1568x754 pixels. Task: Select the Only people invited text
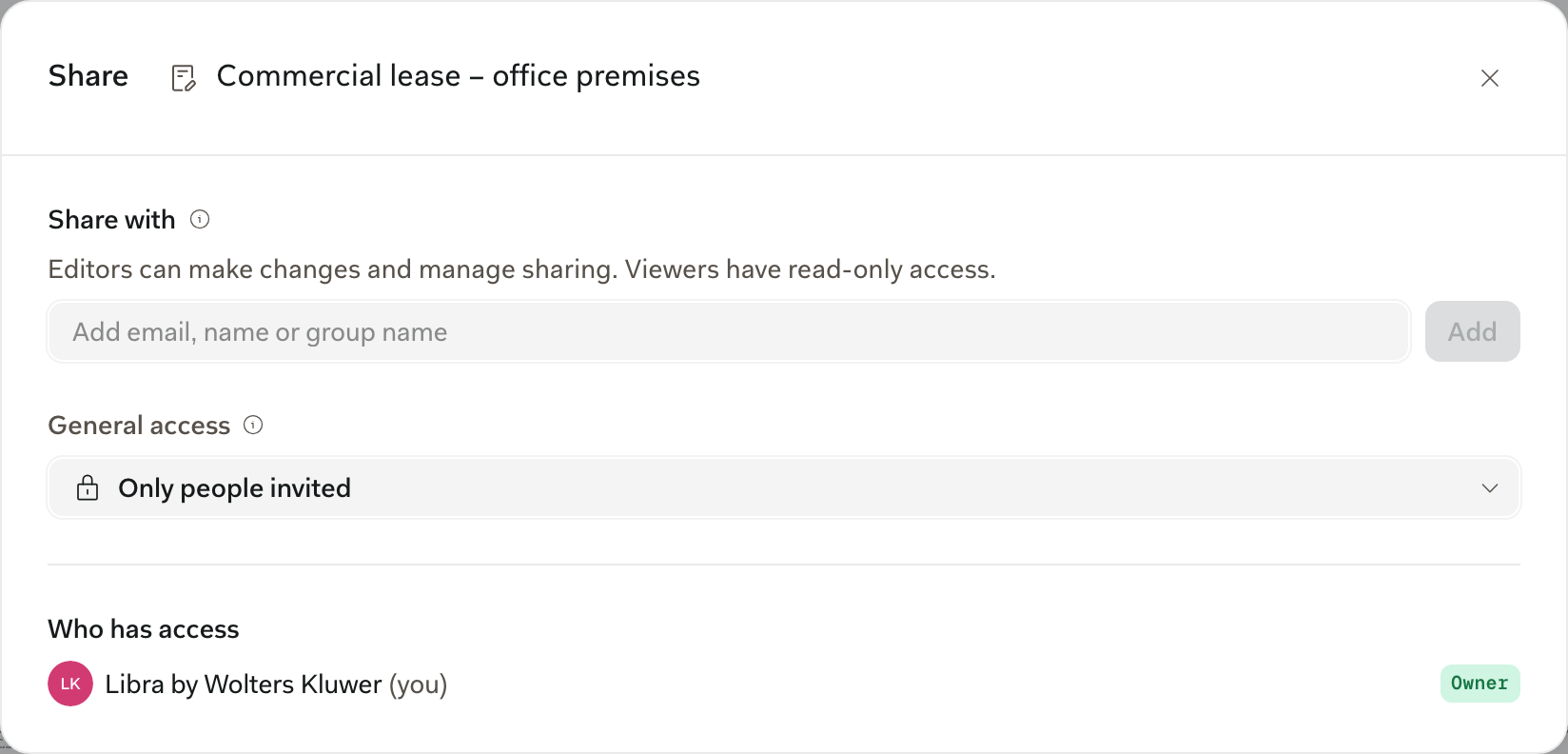234,488
